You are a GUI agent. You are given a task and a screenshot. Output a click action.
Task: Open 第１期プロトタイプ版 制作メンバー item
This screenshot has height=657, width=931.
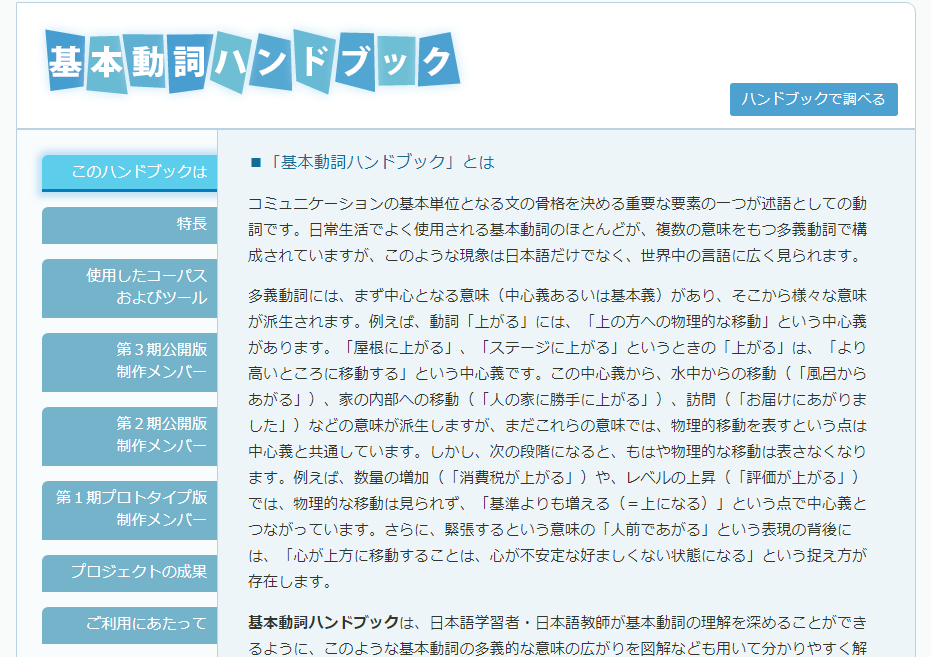(129, 510)
